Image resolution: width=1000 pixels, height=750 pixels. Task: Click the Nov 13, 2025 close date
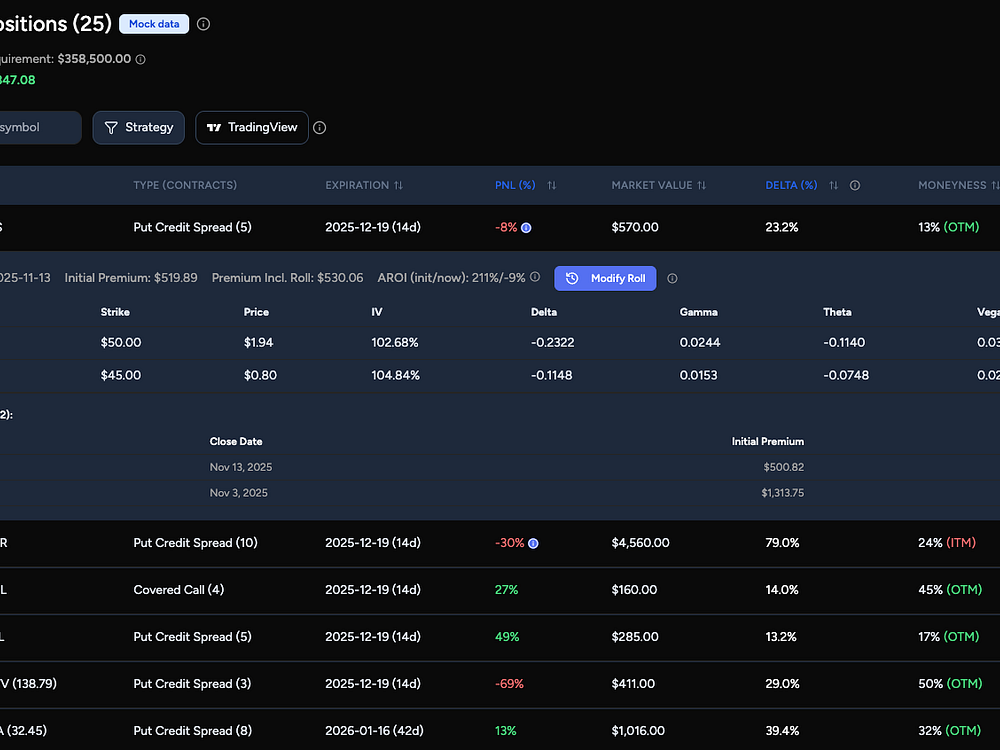(241, 467)
